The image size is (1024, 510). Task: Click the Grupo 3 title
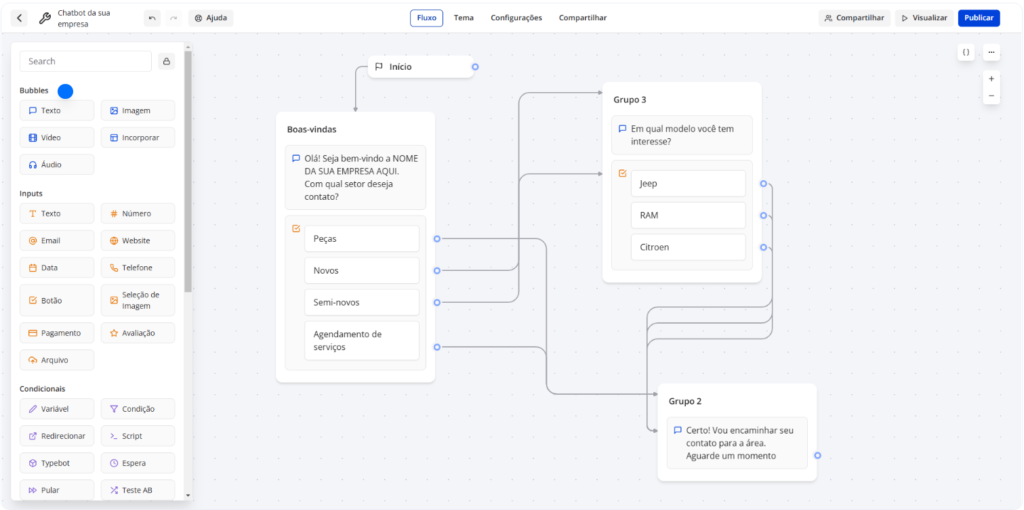(x=630, y=100)
